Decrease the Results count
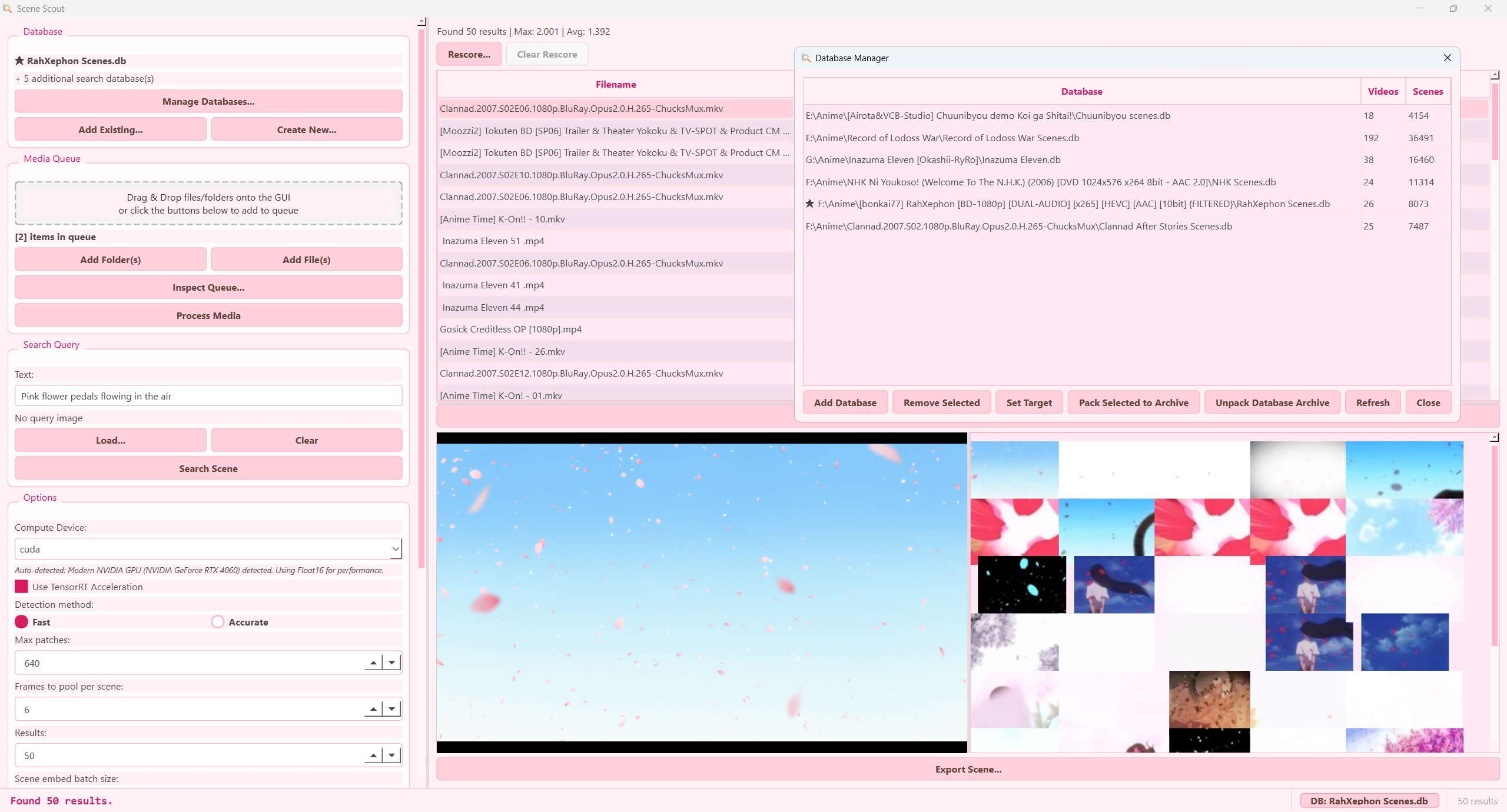The image size is (1507, 812). coord(391,756)
